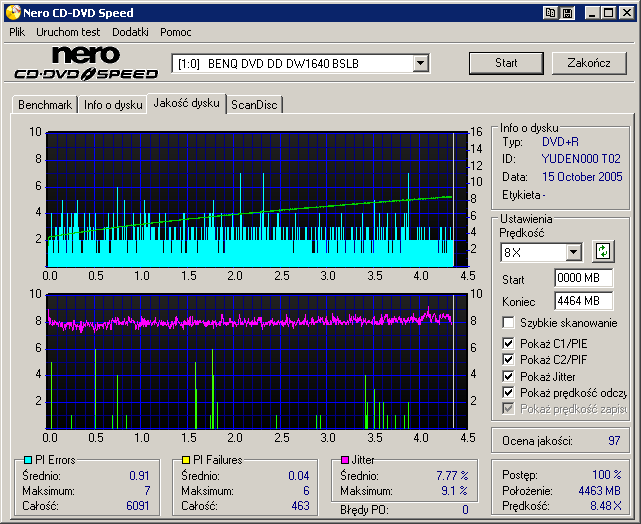Uncheck Pokaż C2/PIF
The width and height of the screenshot is (641, 524).
pos(508,360)
